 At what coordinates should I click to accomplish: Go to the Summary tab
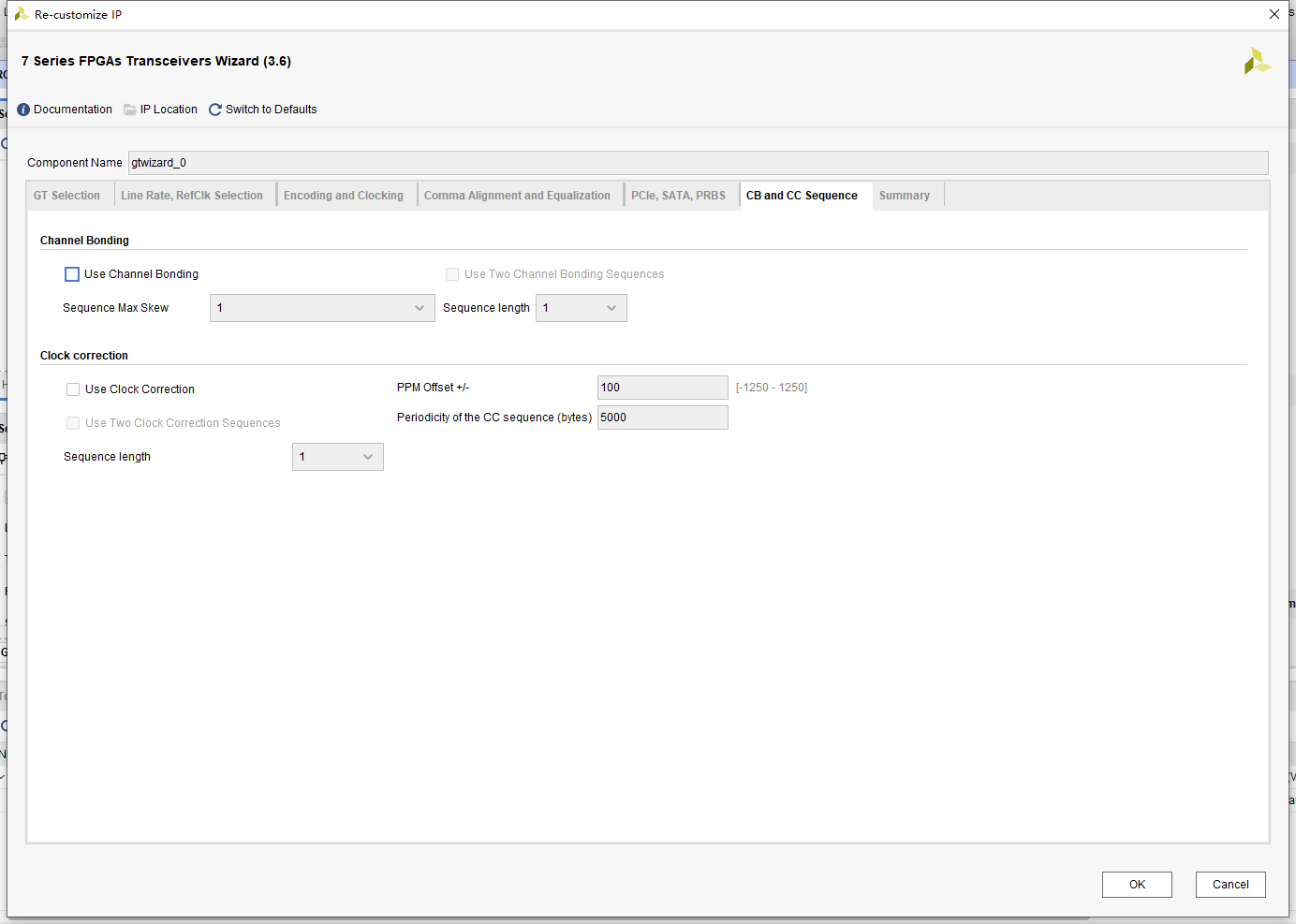[905, 196]
